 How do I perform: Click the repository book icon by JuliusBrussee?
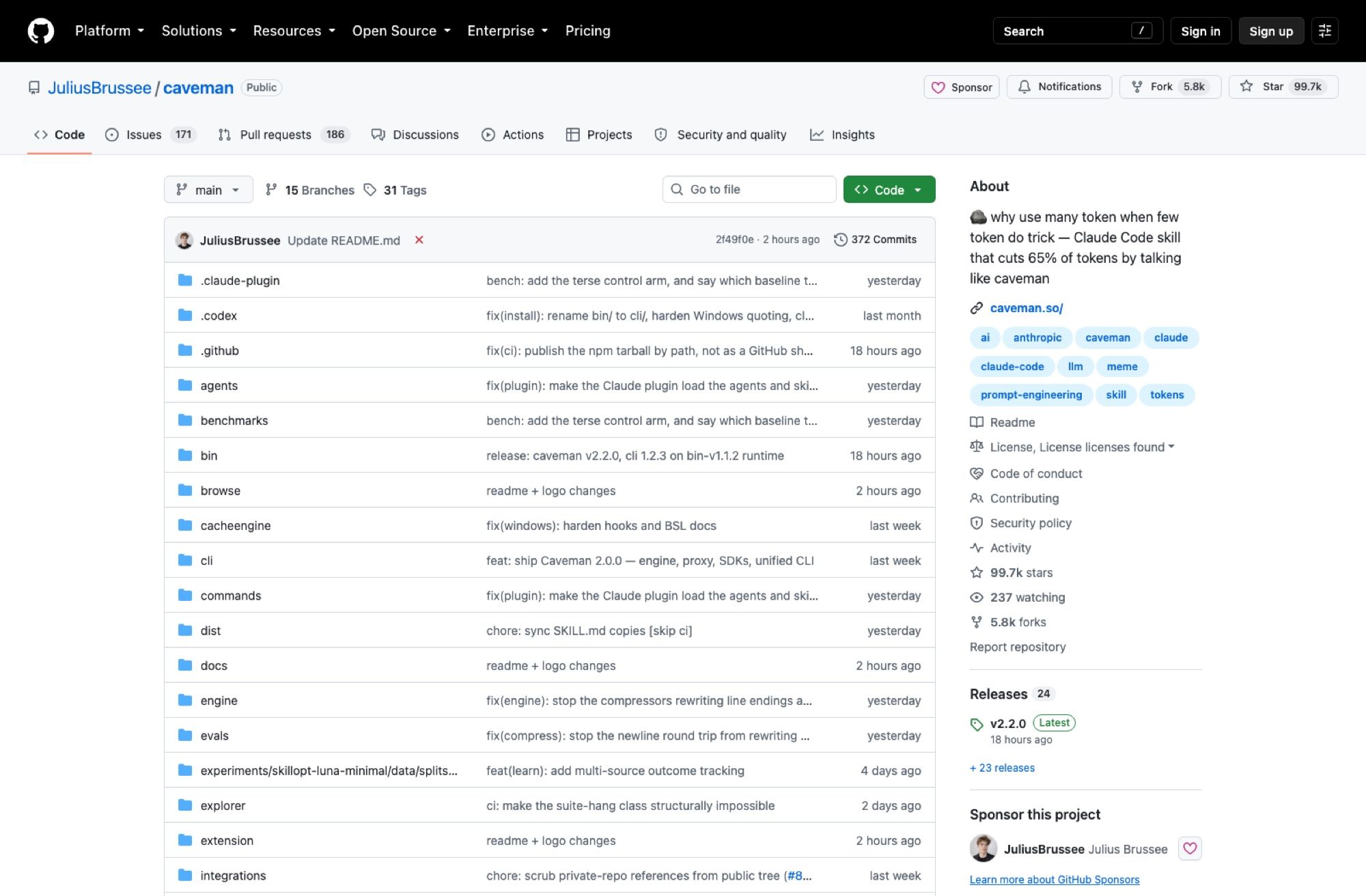click(x=34, y=87)
